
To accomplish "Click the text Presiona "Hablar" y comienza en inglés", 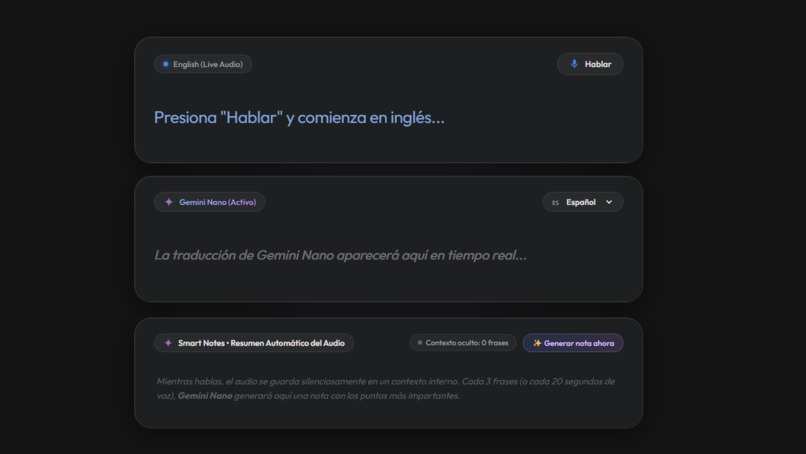I will pos(299,118).
